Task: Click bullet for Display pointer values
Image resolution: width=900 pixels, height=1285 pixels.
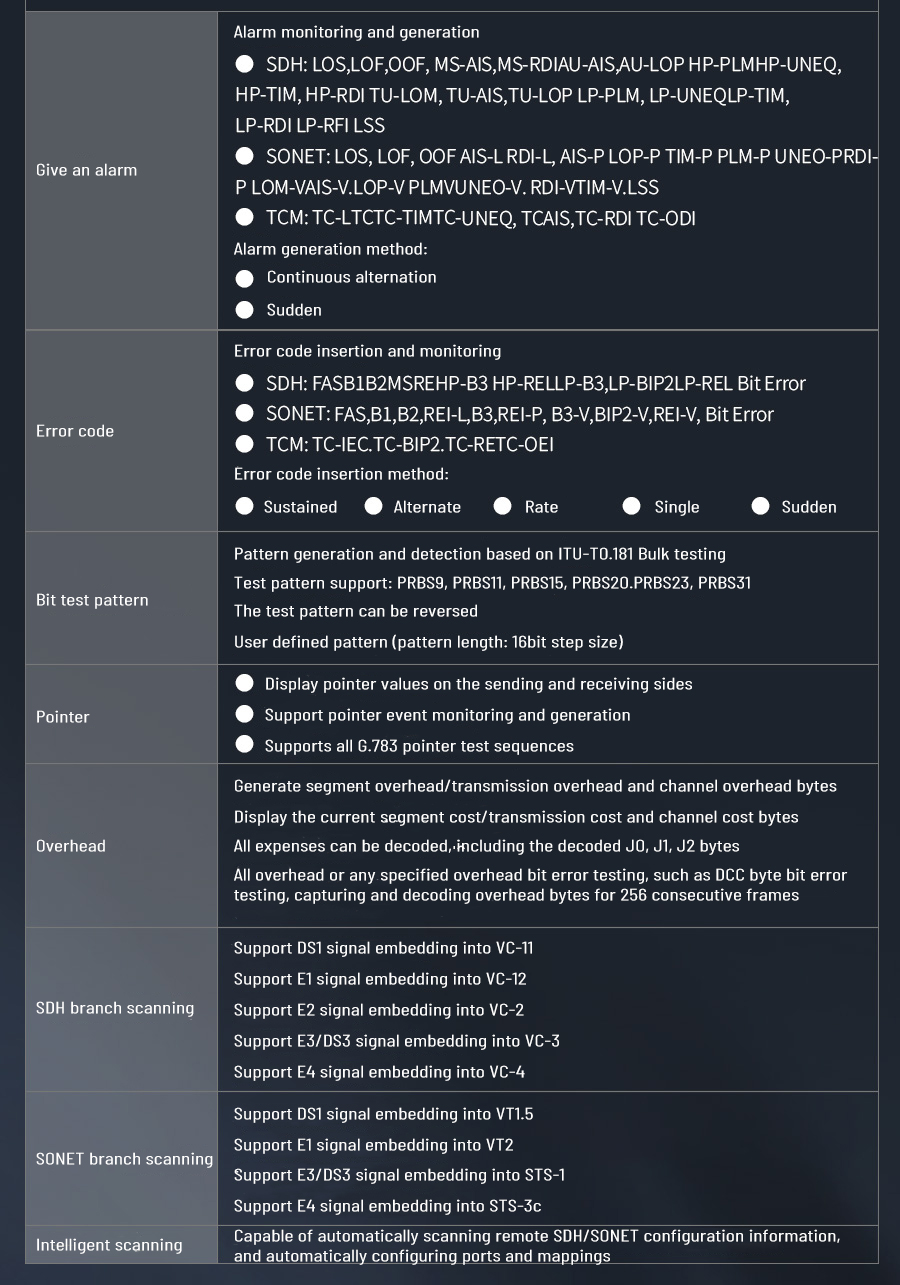Action: point(244,684)
